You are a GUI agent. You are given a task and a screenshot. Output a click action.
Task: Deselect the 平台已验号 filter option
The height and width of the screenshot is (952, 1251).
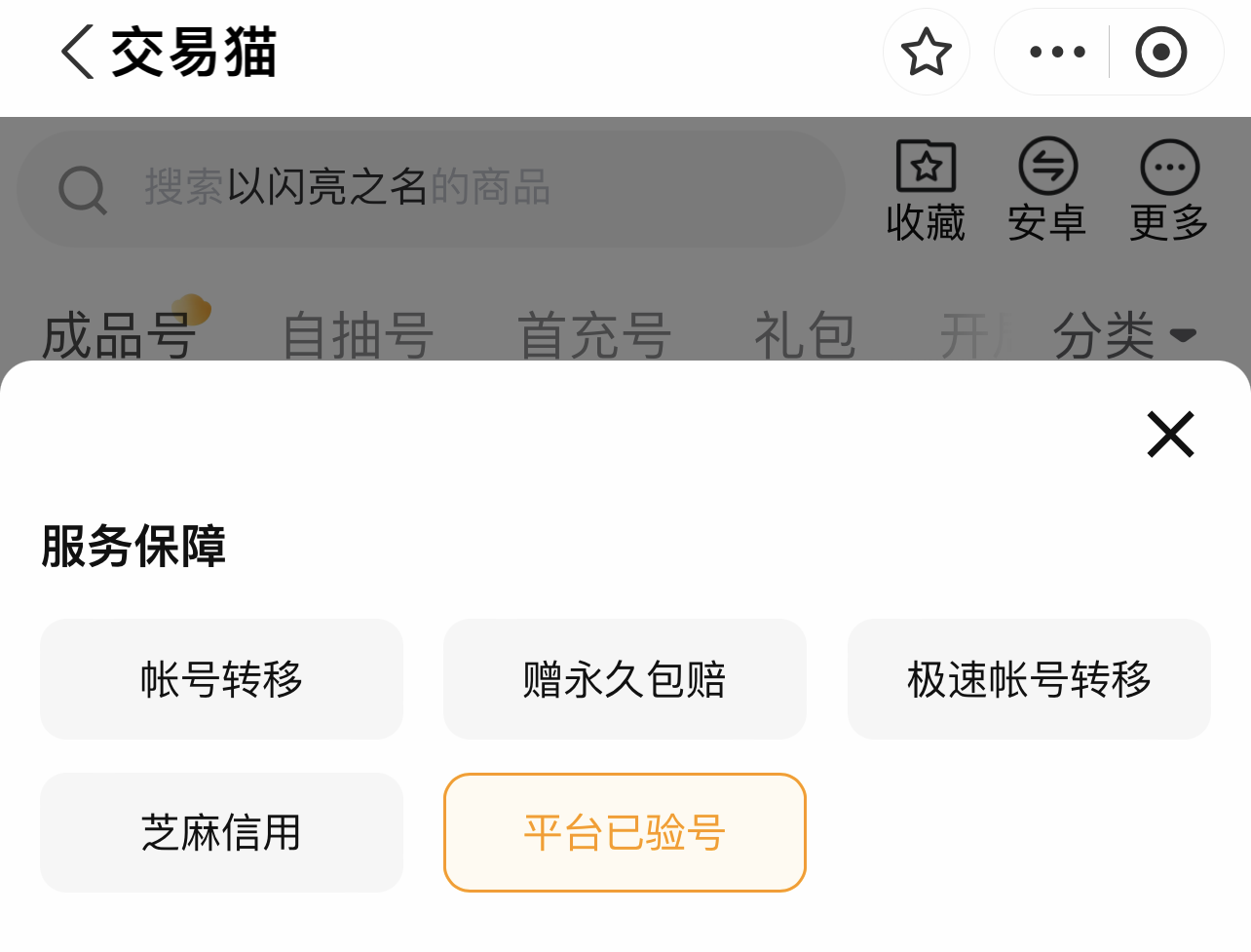[625, 833]
